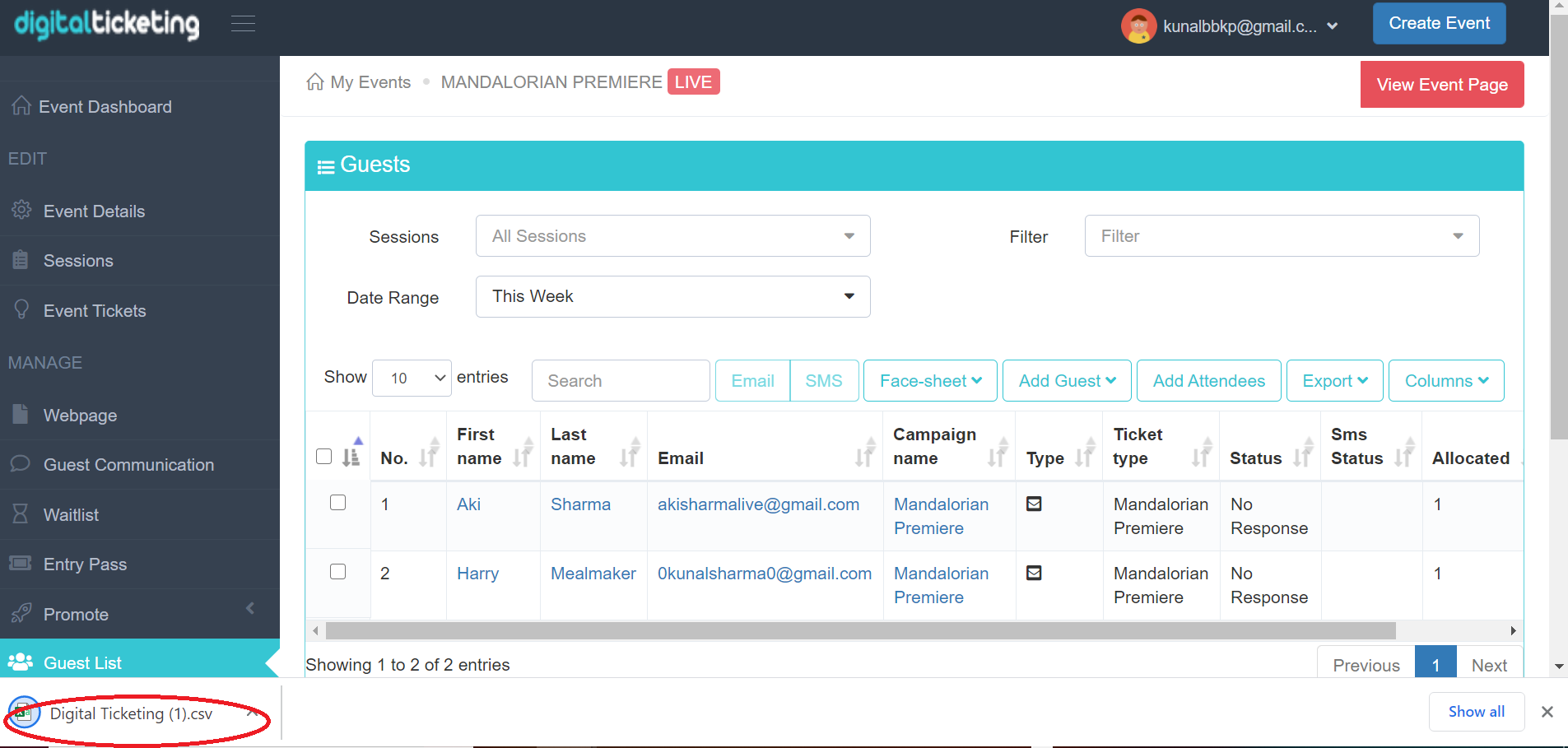Click Event Details gear icon

[x=21, y=210]
